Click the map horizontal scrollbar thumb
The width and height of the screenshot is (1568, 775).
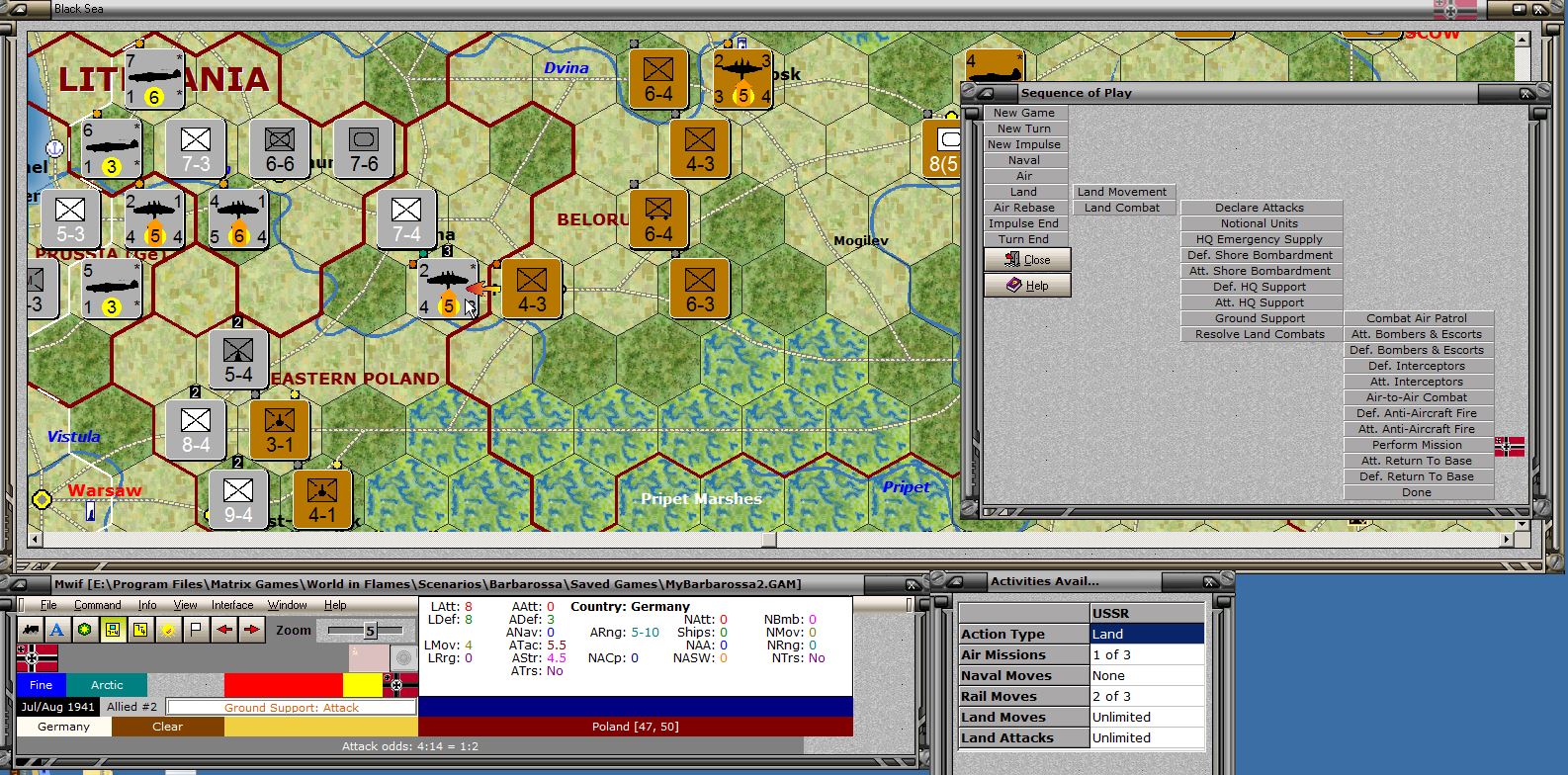[769, 540]
